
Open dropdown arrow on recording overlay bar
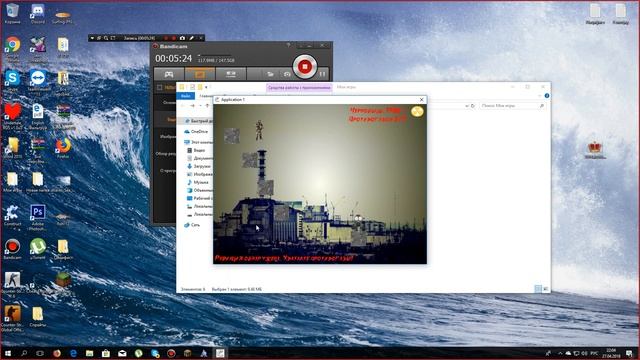pos(92,38)
